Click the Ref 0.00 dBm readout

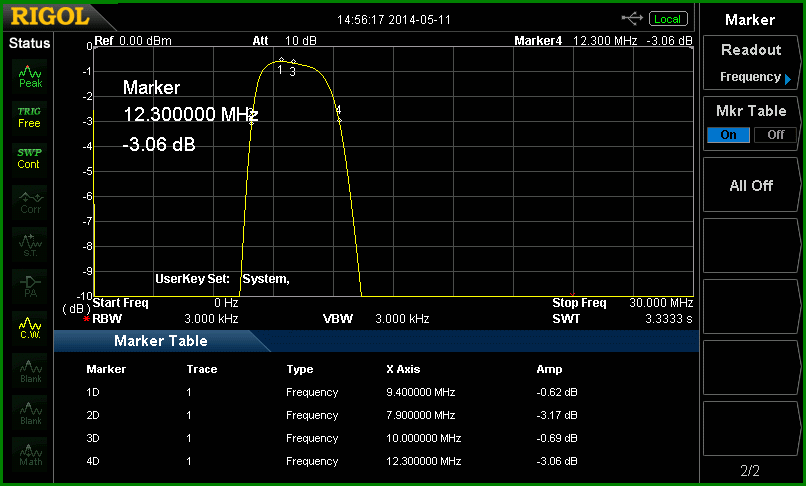pyautogui.click(x=133, y=41)
